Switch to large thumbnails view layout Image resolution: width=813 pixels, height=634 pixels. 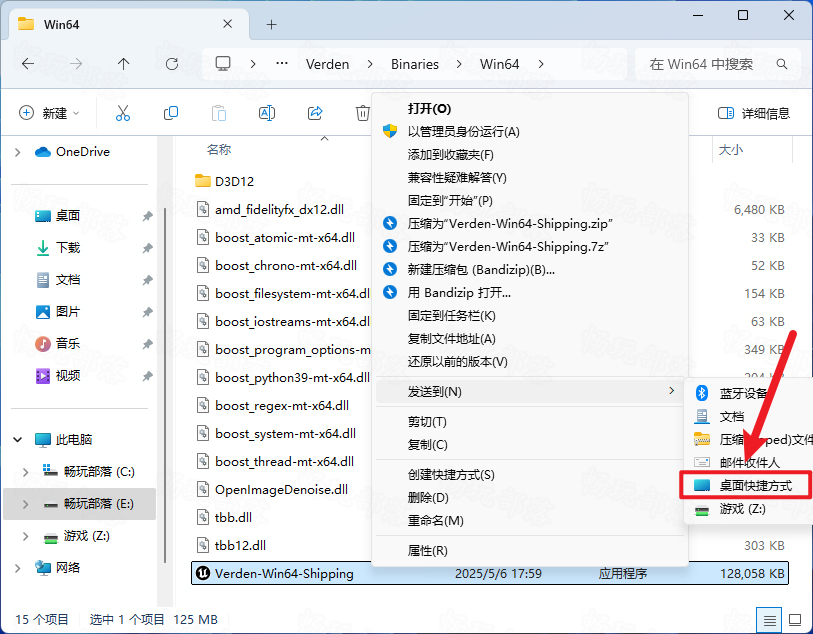coord(795,619)
